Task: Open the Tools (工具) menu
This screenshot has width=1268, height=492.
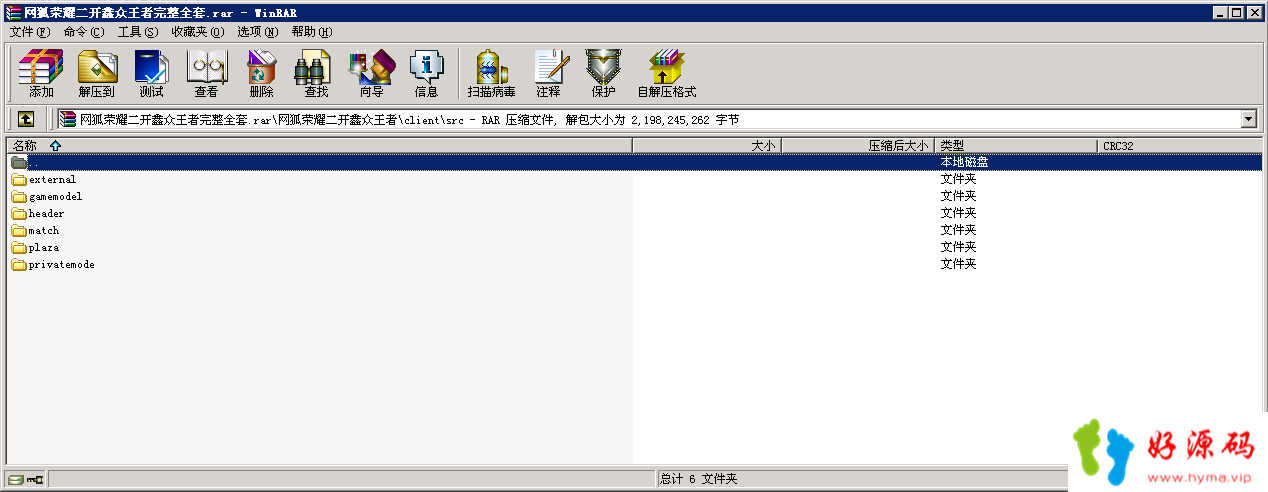Action: pyautogui.click(x=137, y=32)
